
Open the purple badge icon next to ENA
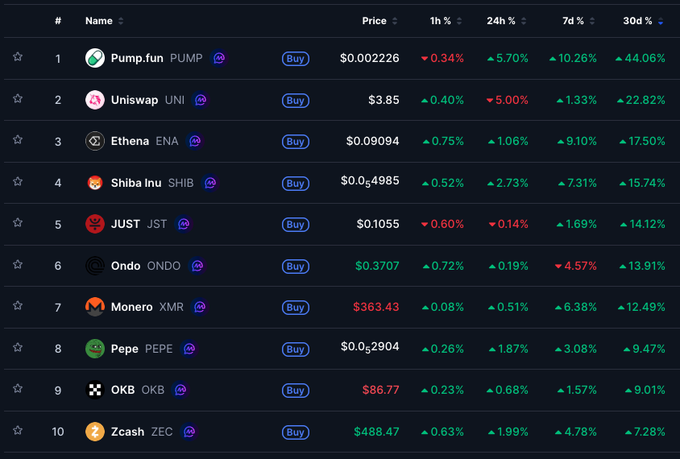click(x=195, y=141)
